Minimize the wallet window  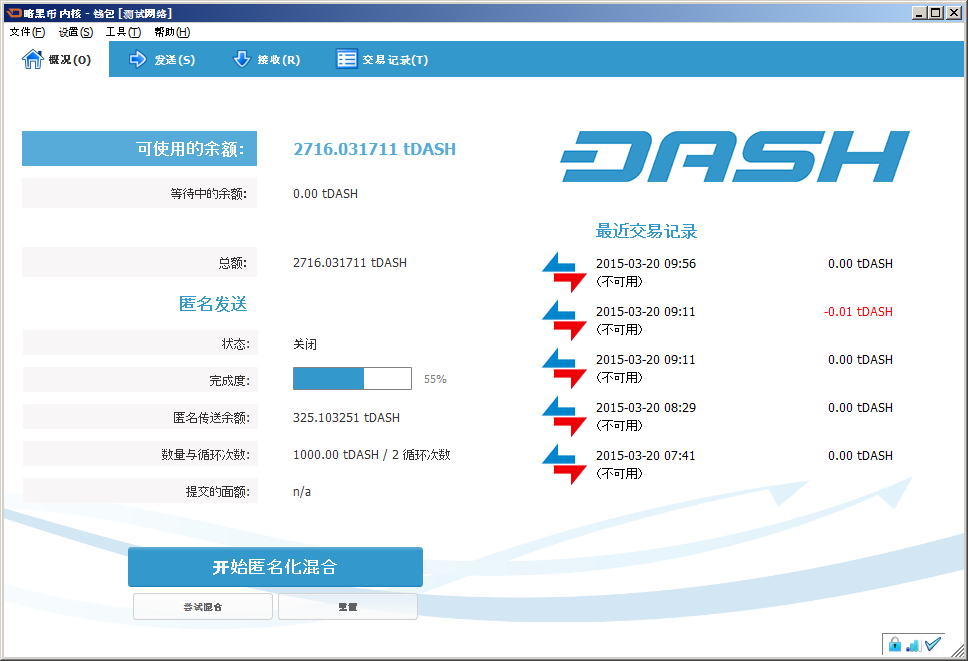tap(919, 12)
